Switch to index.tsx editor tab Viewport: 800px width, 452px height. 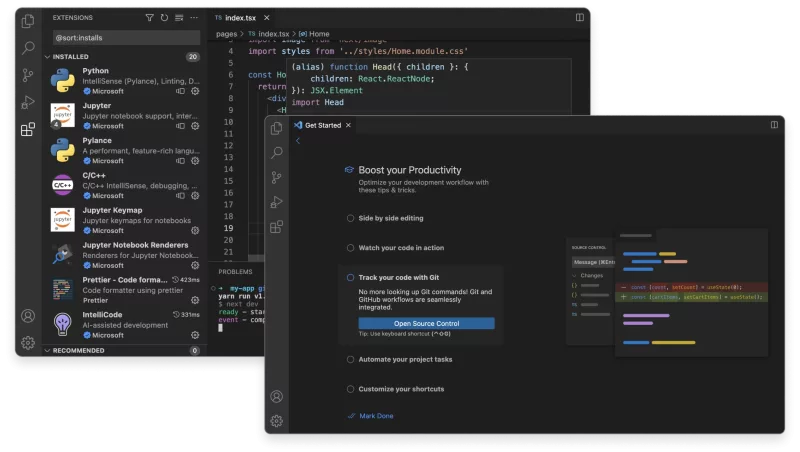(x=240, y=18)
